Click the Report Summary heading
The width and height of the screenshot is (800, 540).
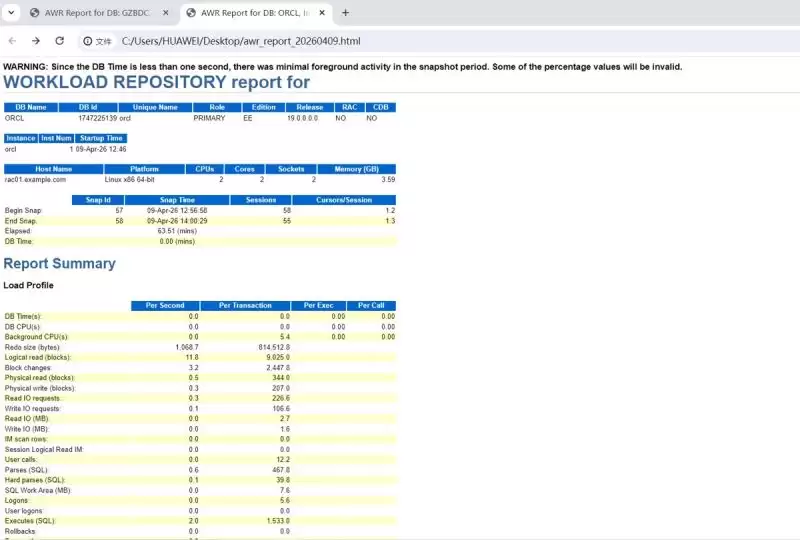point(60,263)
